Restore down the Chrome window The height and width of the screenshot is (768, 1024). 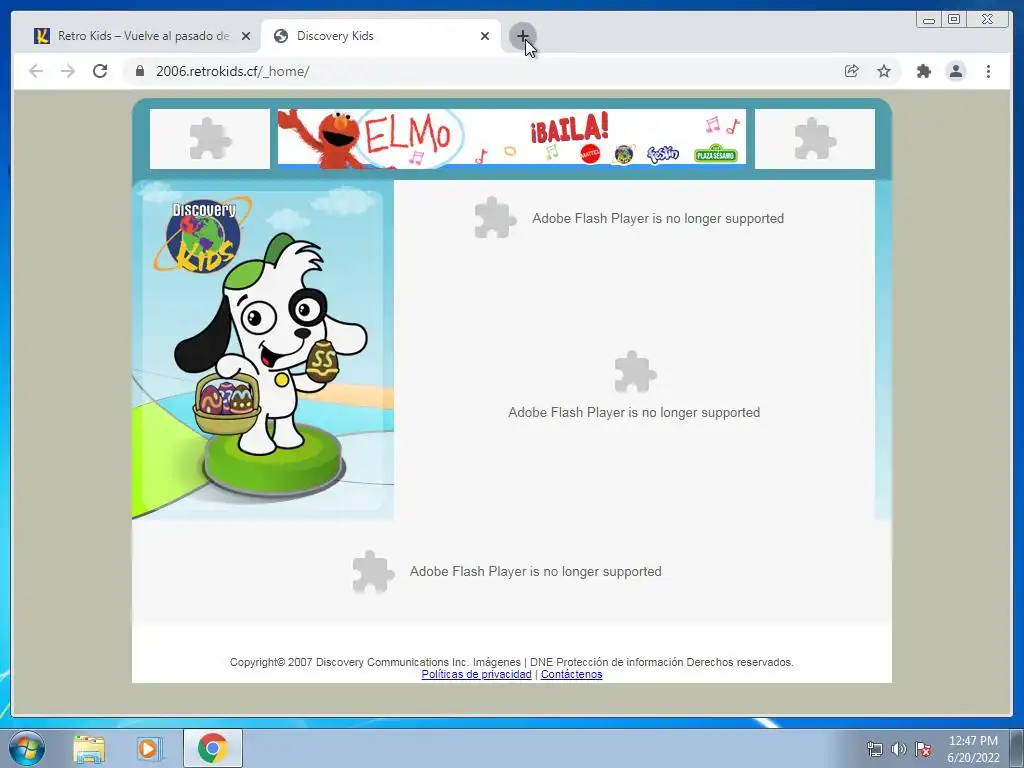(954, 20)
